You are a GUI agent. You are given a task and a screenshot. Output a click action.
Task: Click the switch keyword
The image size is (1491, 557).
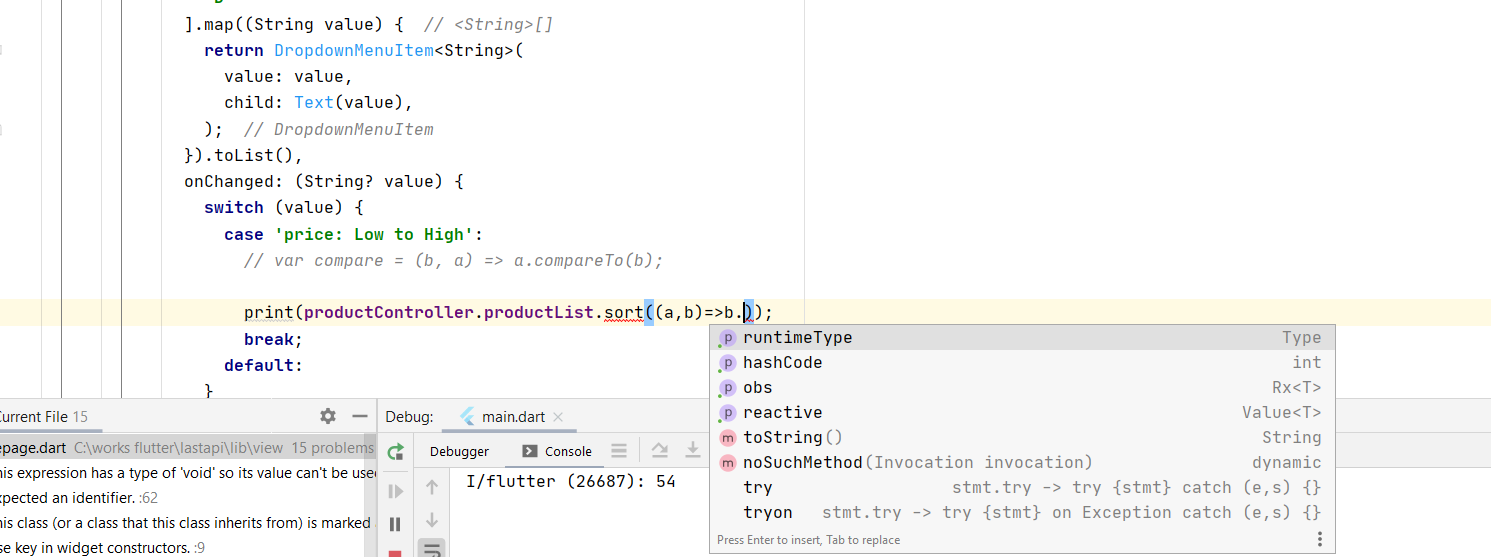(234, 208)
